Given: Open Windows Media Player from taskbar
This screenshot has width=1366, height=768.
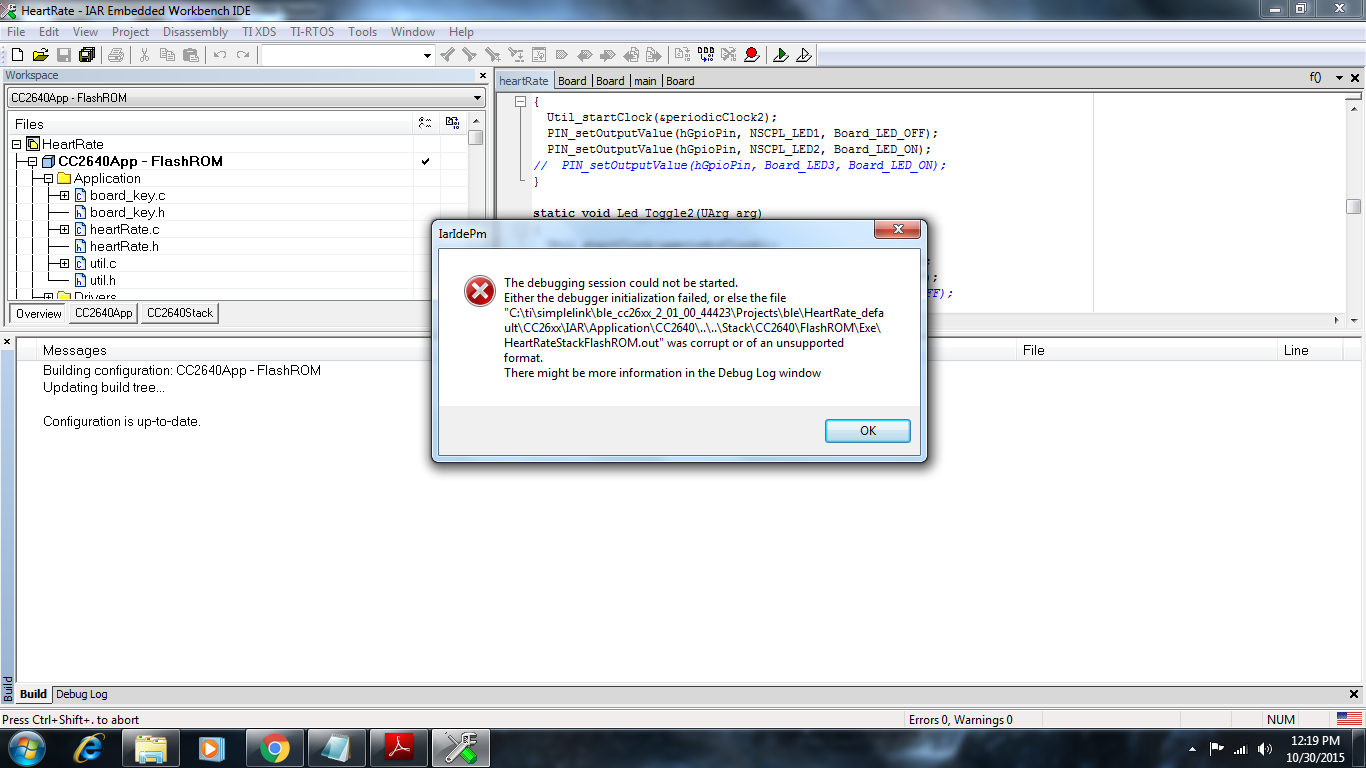Looking at the screenshot, I should pyautogui.click(x=213, y=747).
